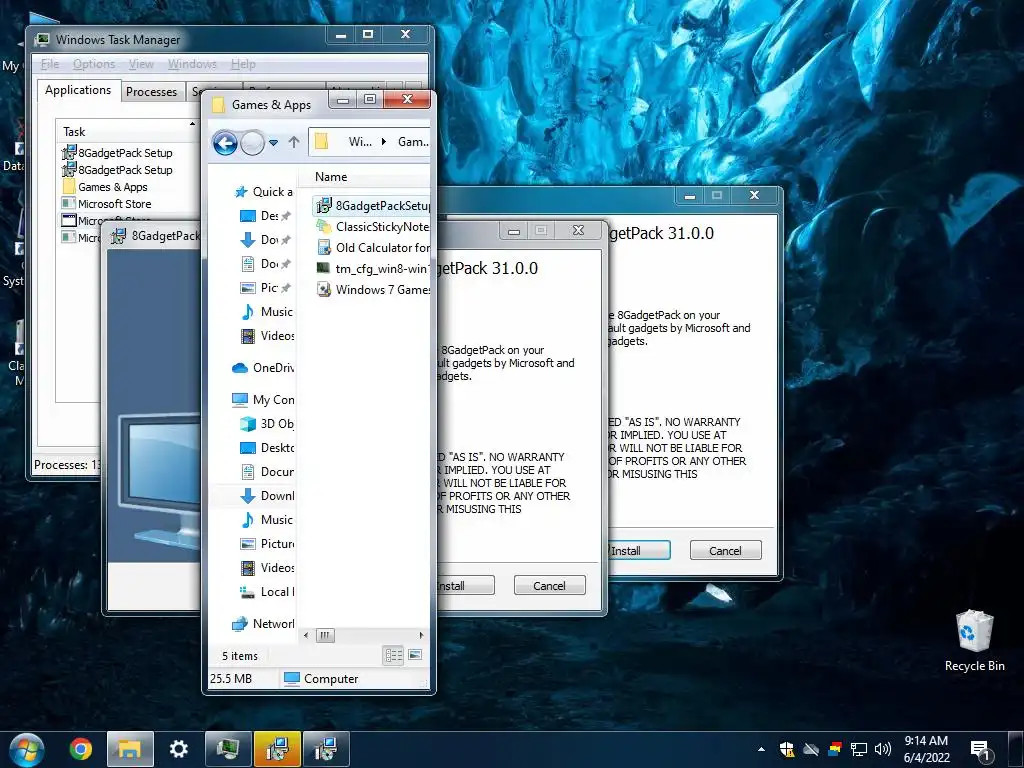This screenshot has height=768, width=1024.
Task: Open the notification center icon
Action: pyautogui.click(x=980, y=750)
